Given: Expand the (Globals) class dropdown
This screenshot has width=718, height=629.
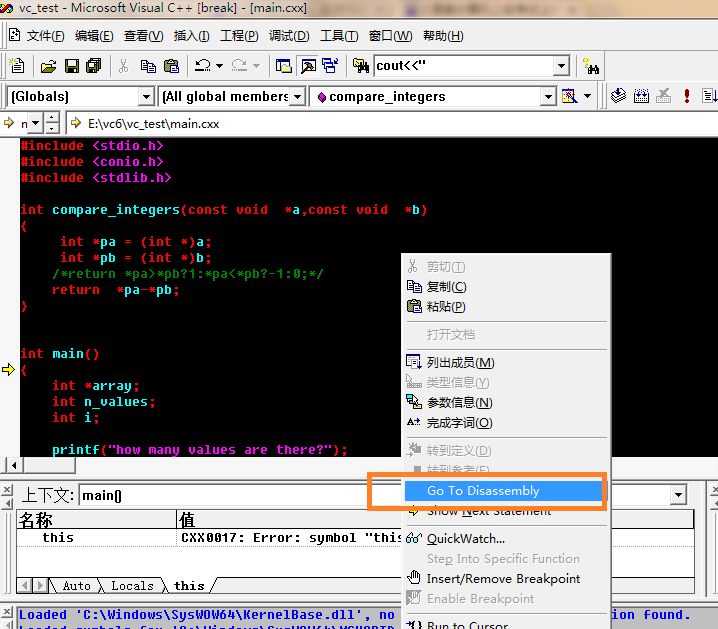Looking at the screenshot, I should 146,97.
